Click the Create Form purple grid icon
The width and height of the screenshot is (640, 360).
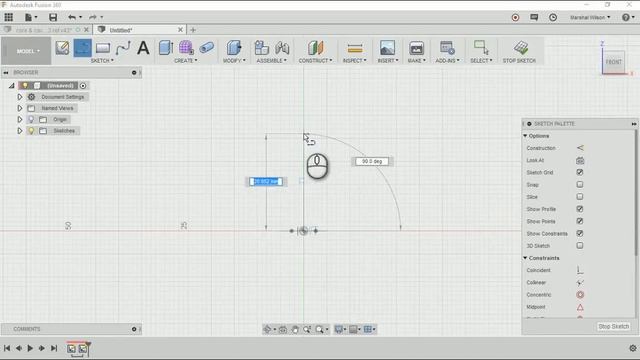tap(186, 48)
